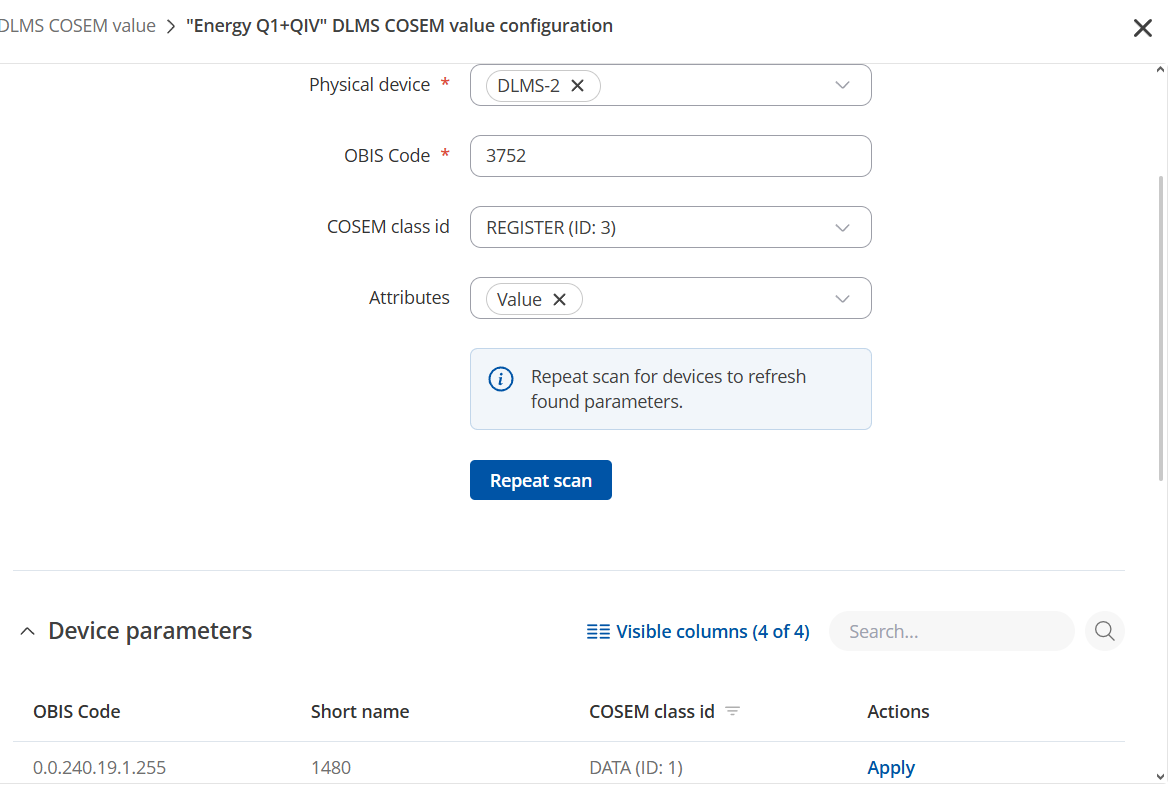Collapse the Device parameters section
Screen dimensions: 1176x788
[x=28, y=631]
